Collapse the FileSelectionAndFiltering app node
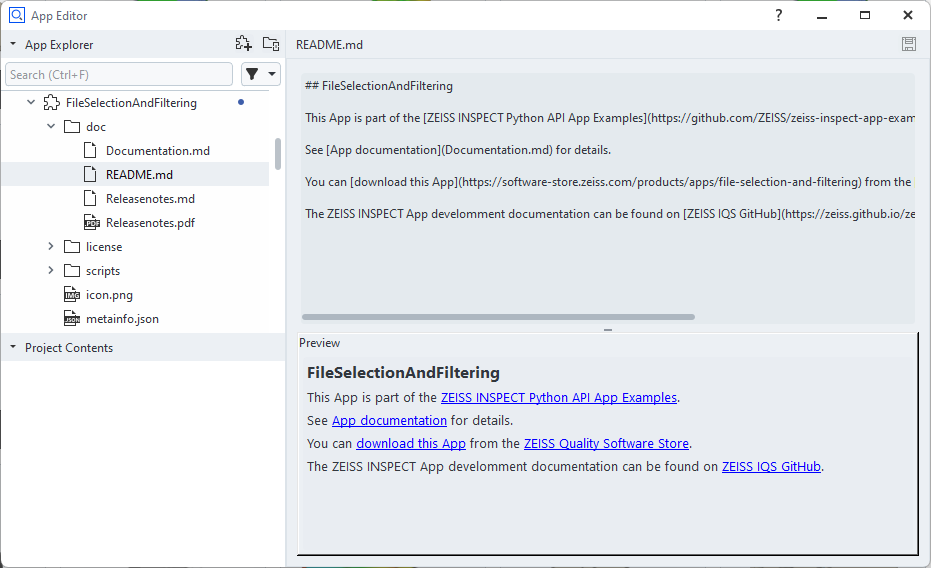The width and height of the screenshot is (931, 568). [31, 103]
